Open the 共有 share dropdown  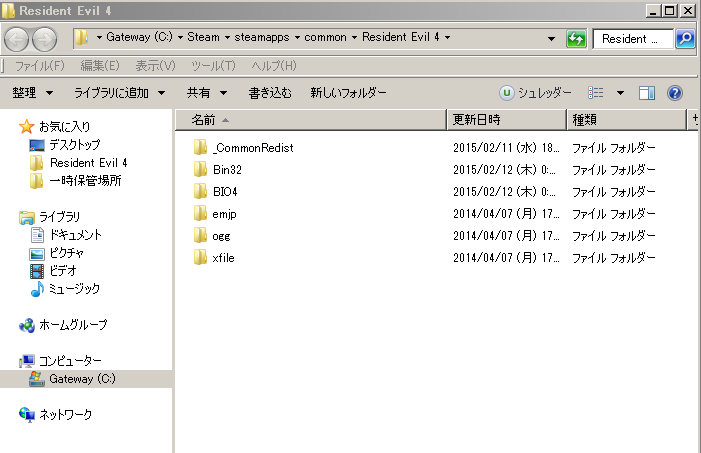coord(207,93)
